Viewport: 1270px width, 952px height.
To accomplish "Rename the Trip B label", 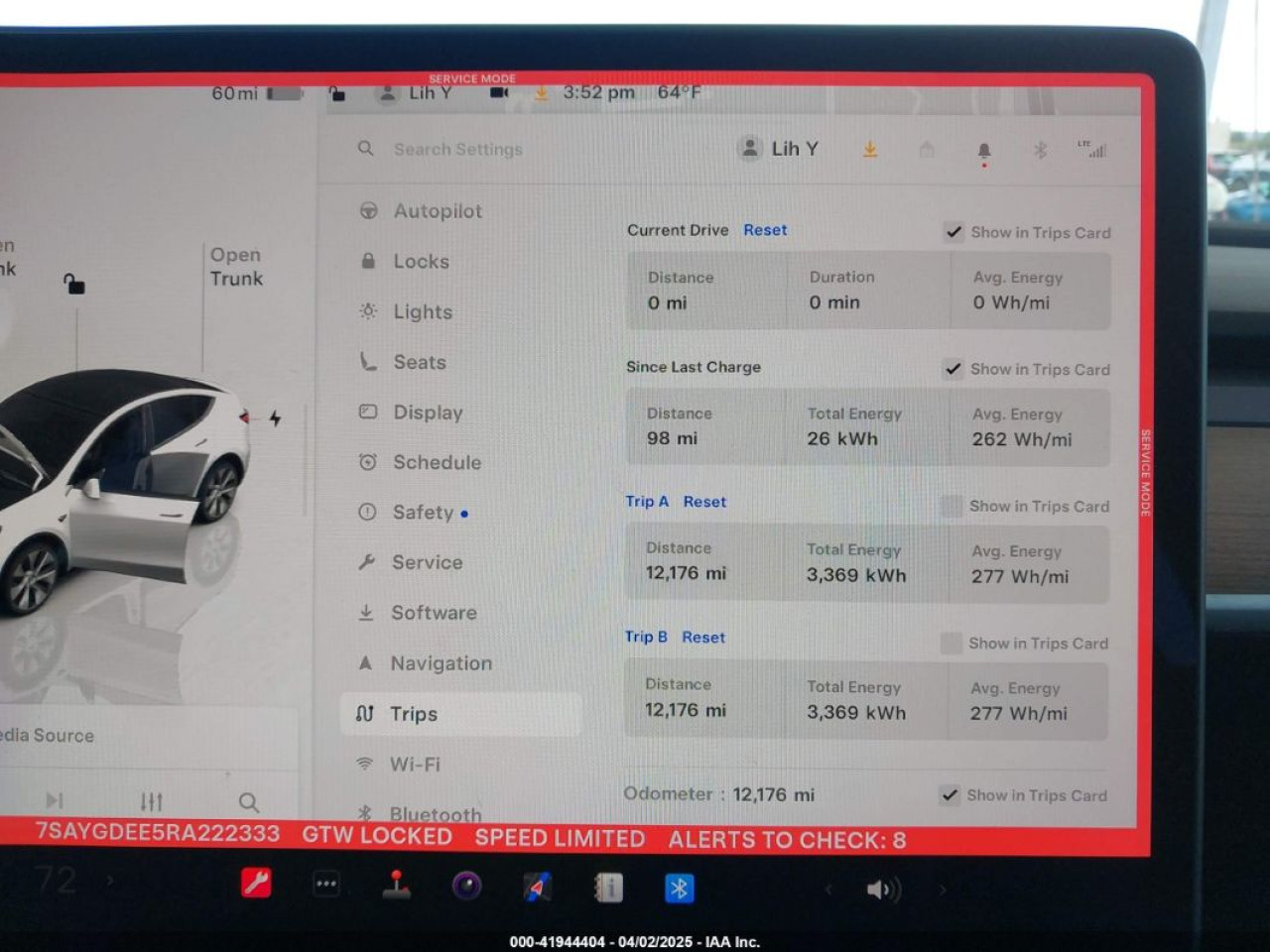I will [x=646, y=637].
